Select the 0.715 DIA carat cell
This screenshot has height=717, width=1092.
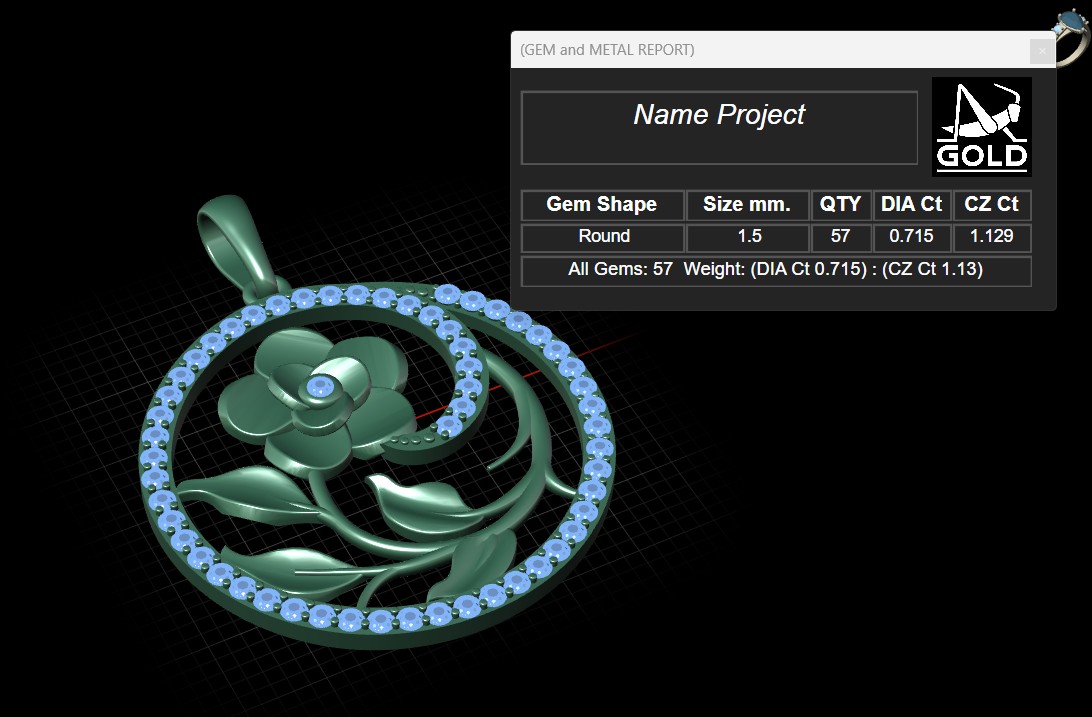point(912,237)
